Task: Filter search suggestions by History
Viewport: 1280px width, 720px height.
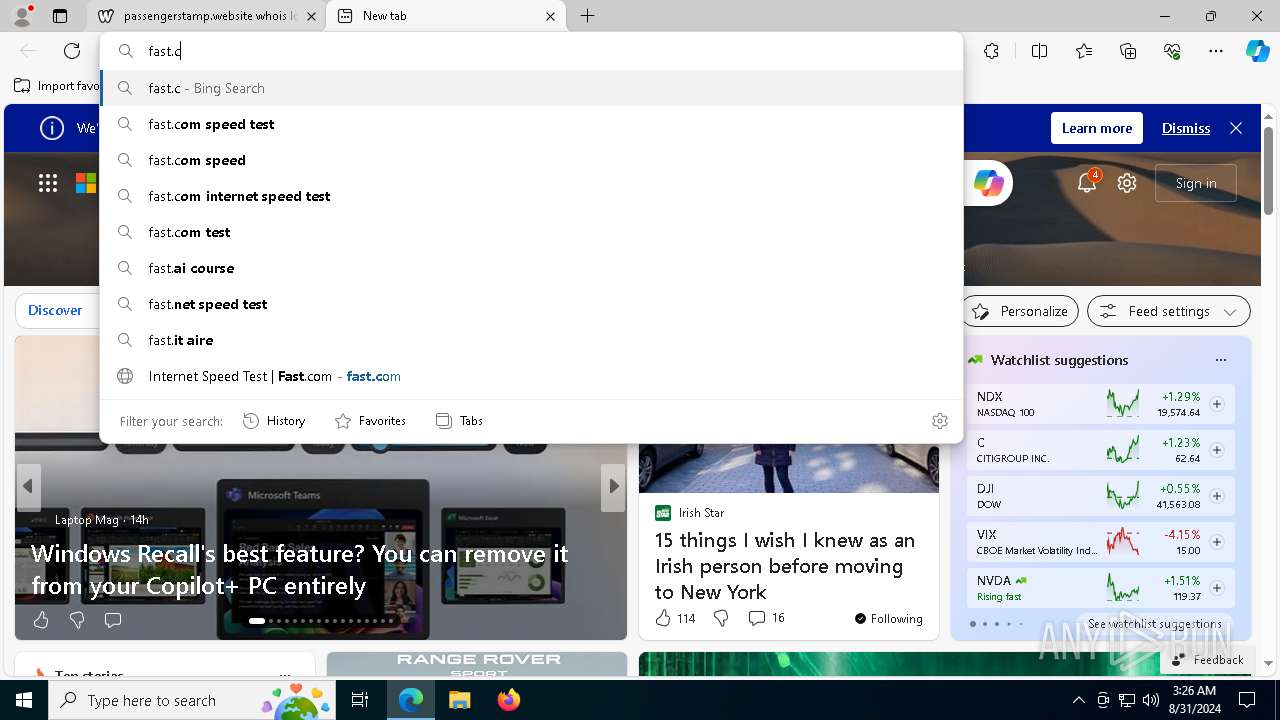Action: pos(274,421)
